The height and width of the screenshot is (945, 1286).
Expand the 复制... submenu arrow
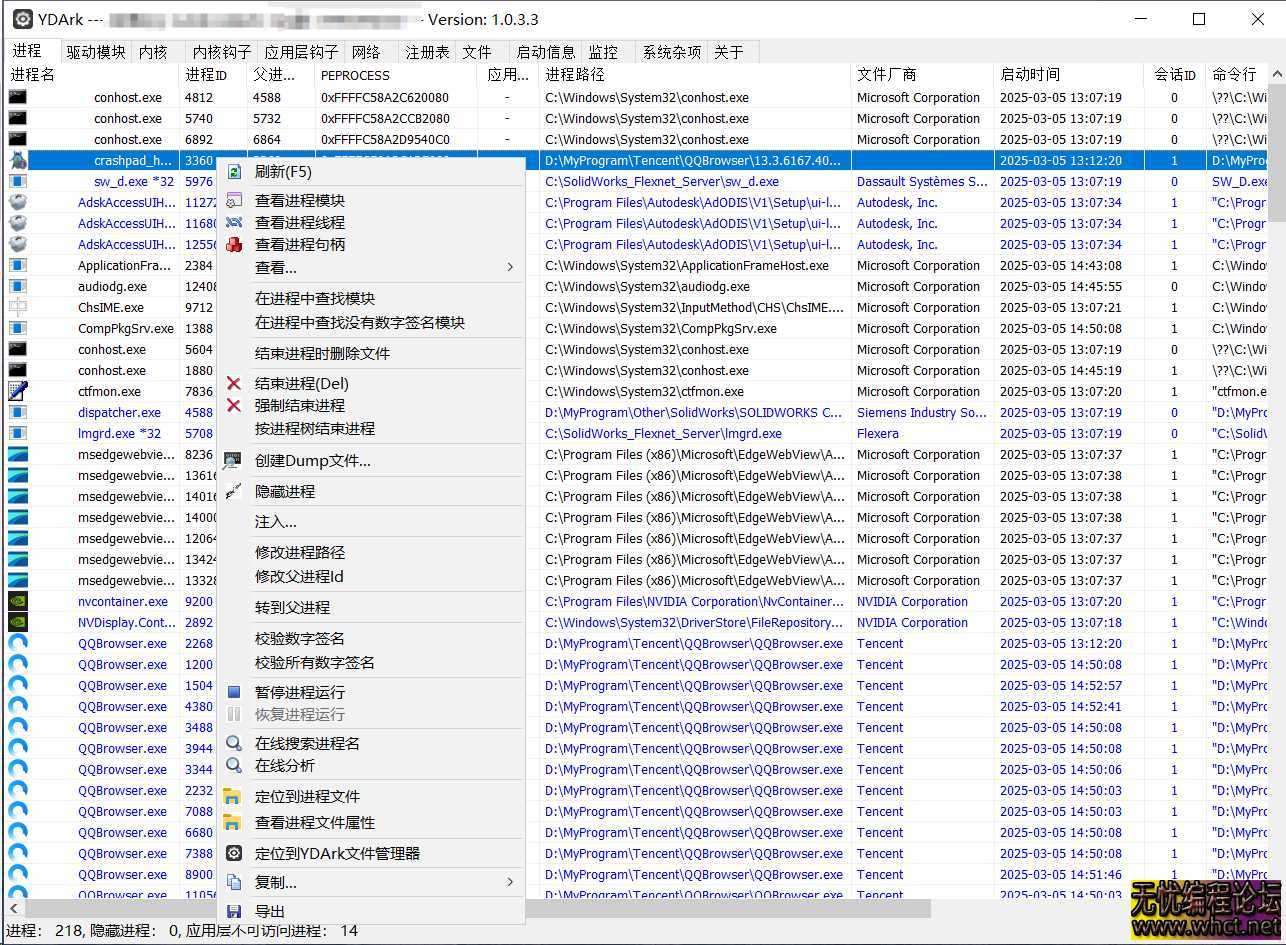[x=510, y=882]
